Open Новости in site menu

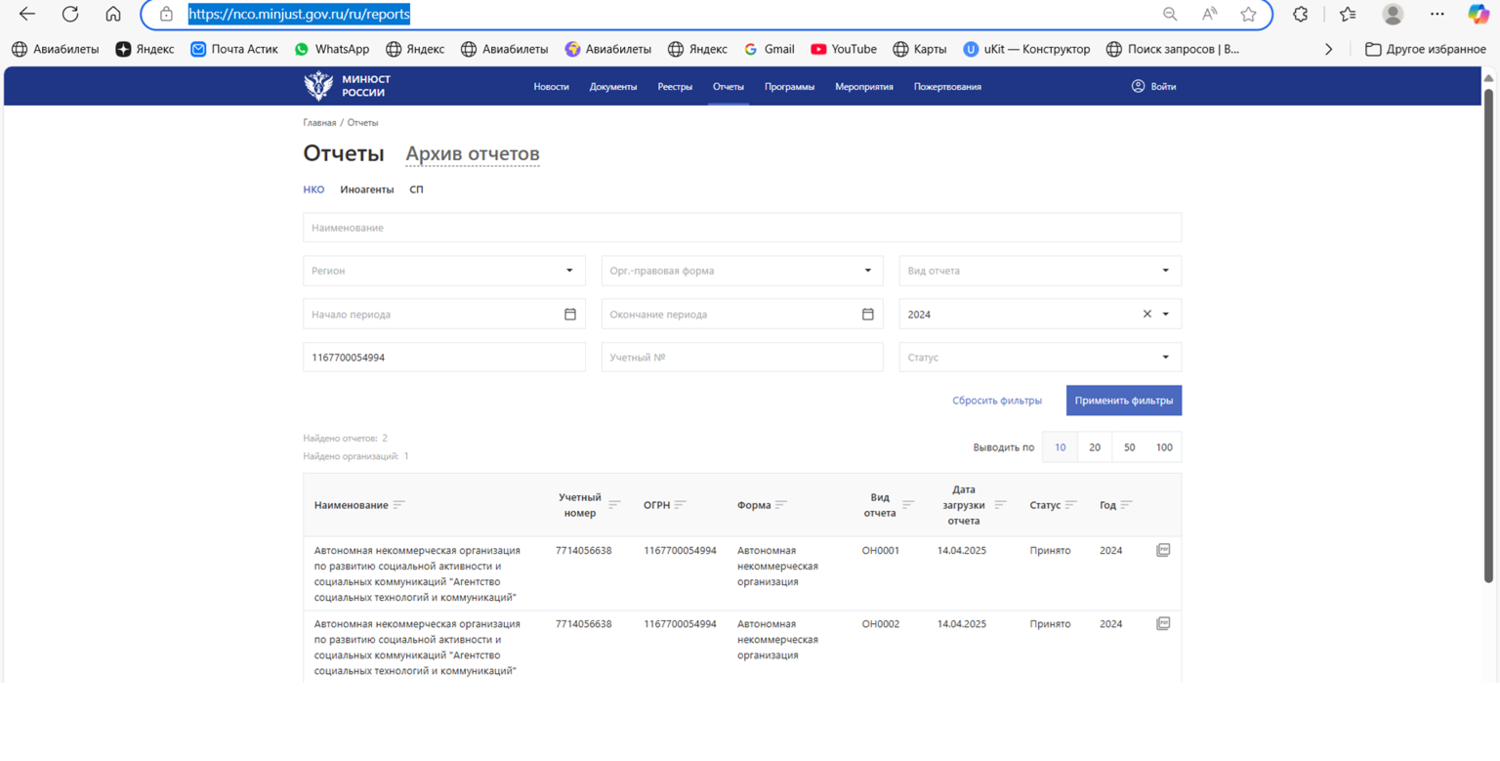point(551,87)
